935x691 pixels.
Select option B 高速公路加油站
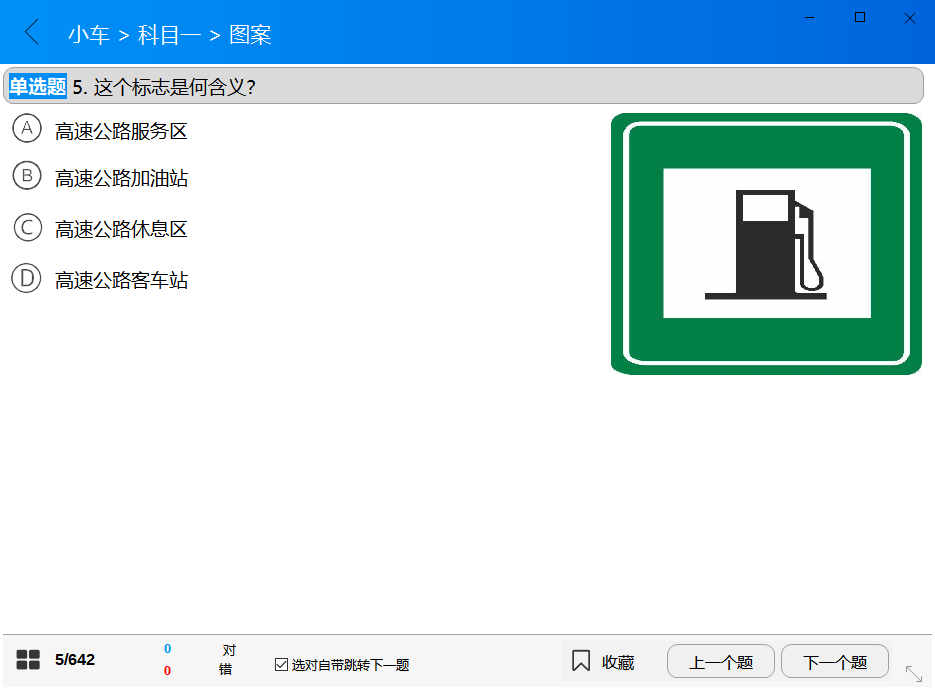click(27, 177)
